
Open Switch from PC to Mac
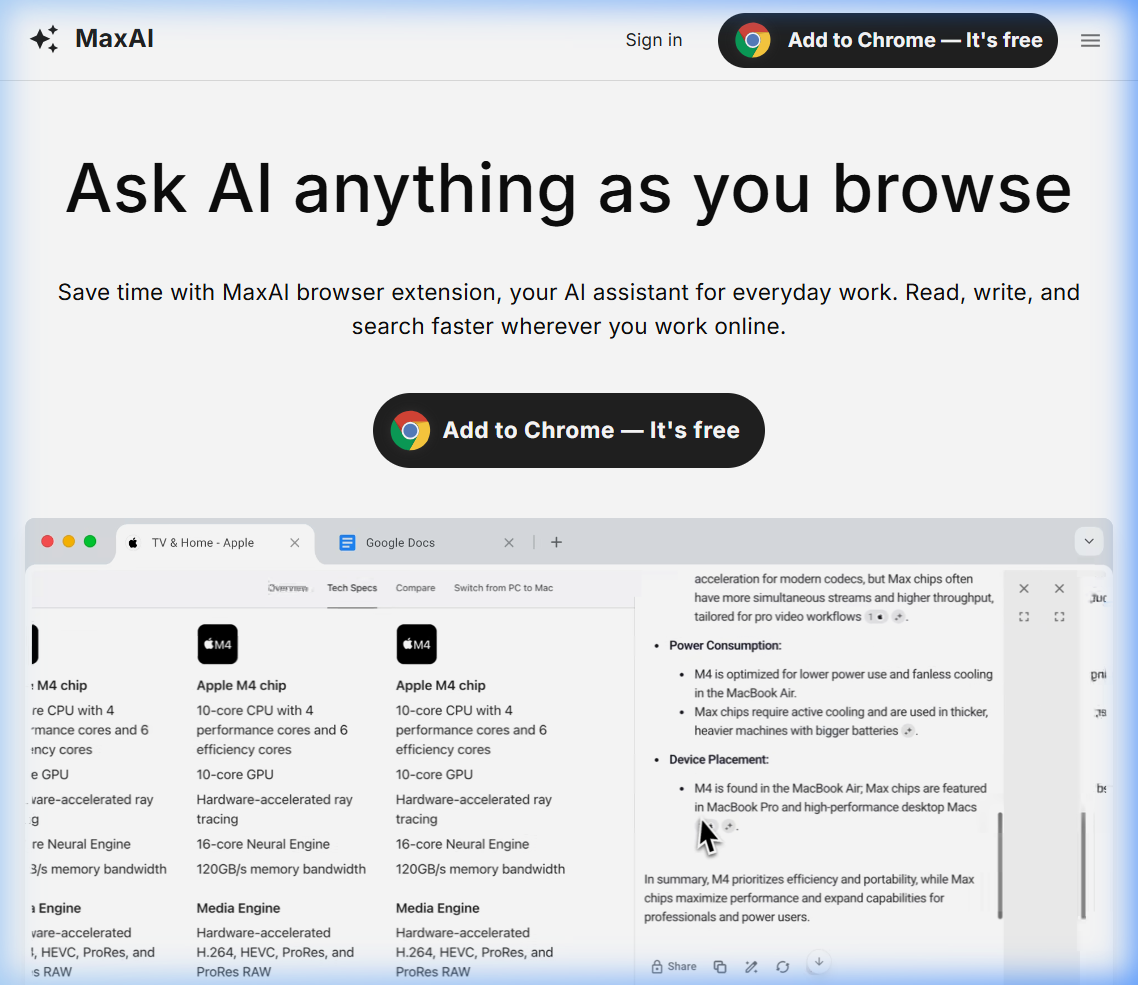point(504,588)
